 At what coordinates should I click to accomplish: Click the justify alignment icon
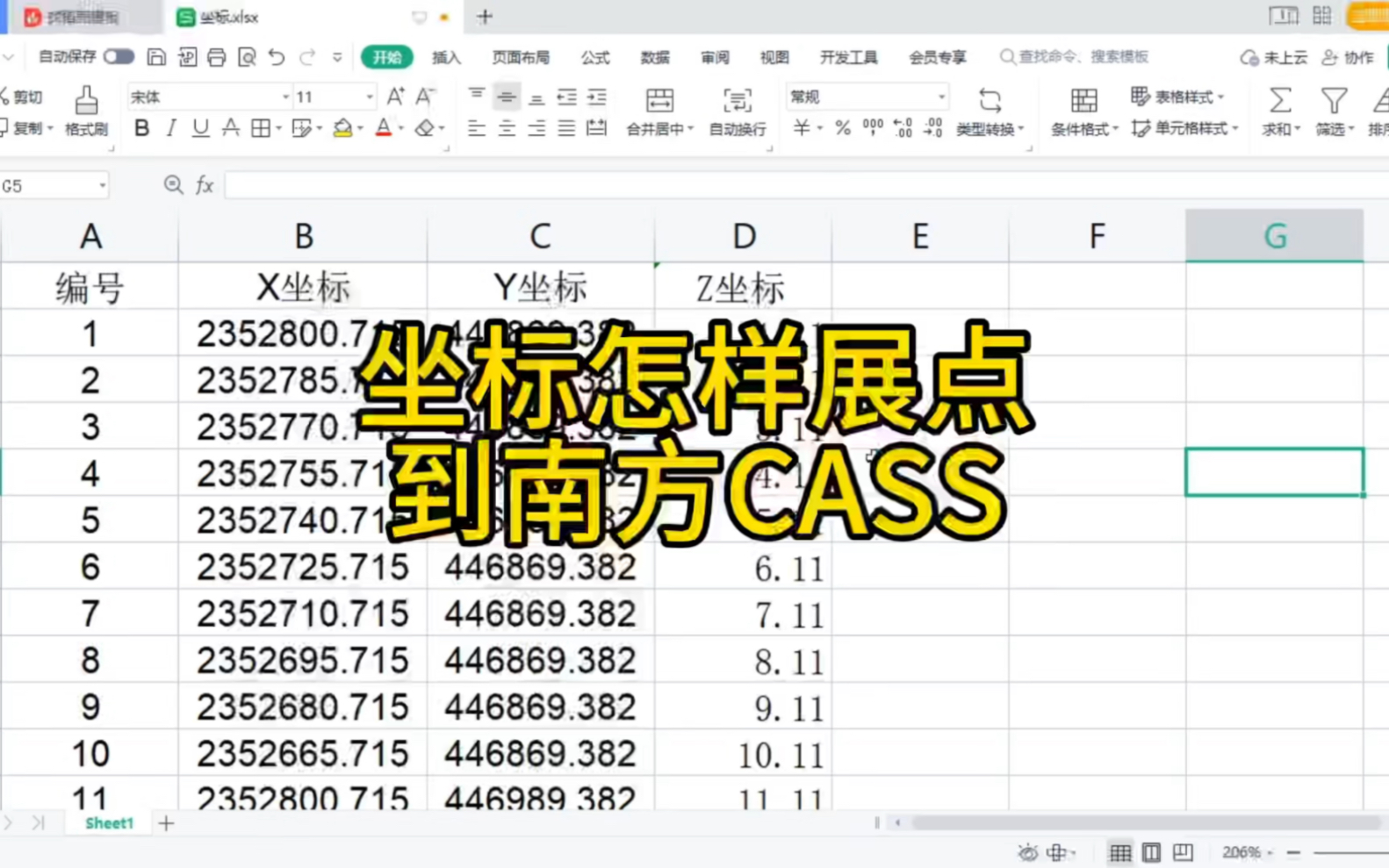567,128
